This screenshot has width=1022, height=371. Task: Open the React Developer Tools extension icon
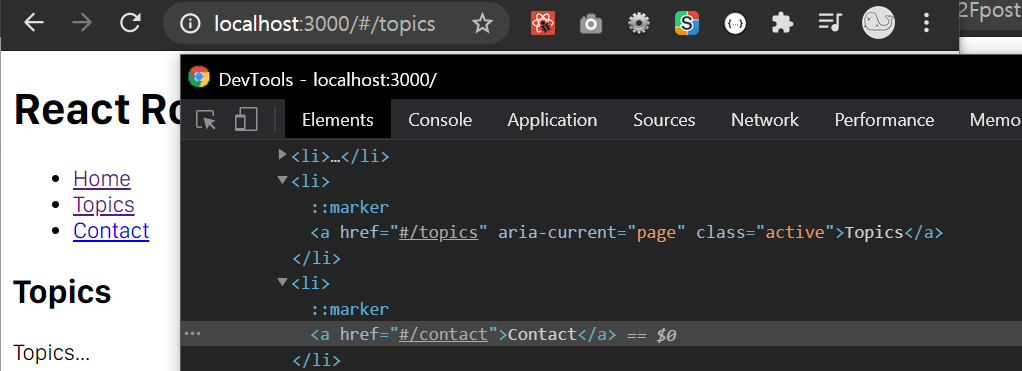coord(543,23)
